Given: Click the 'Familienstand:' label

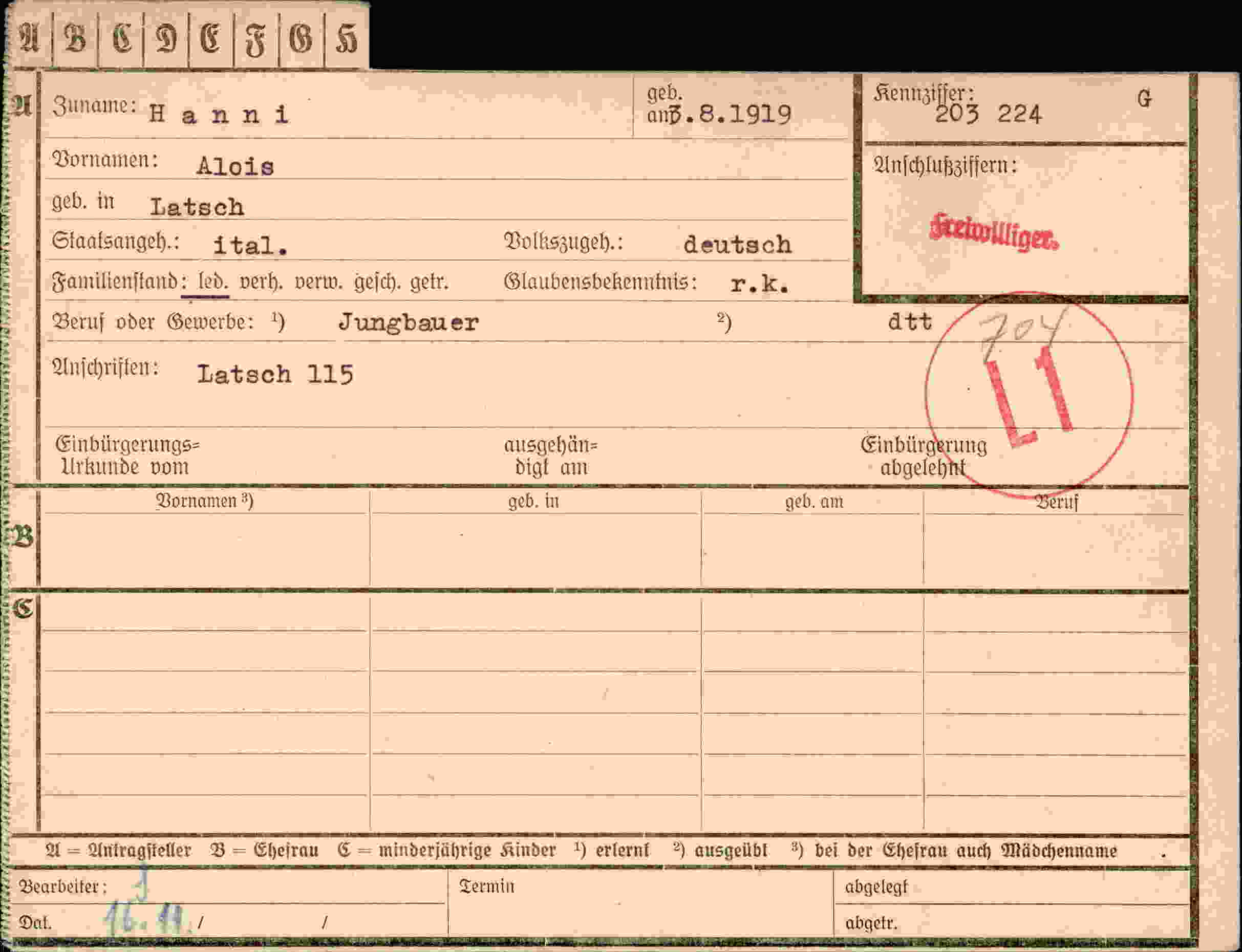Looking at the screenshot, I should point(120,282).
